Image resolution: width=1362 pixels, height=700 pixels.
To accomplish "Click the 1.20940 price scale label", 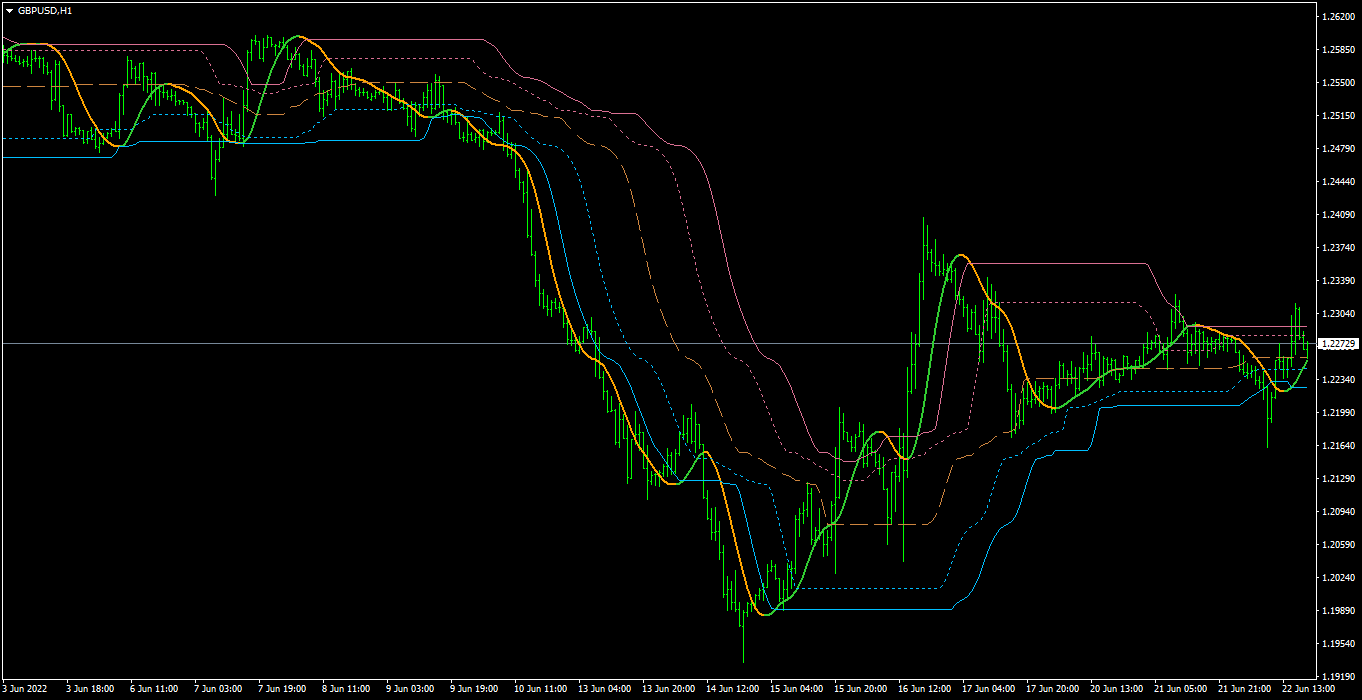I will pyautogui.click(x=1339, y=512).
